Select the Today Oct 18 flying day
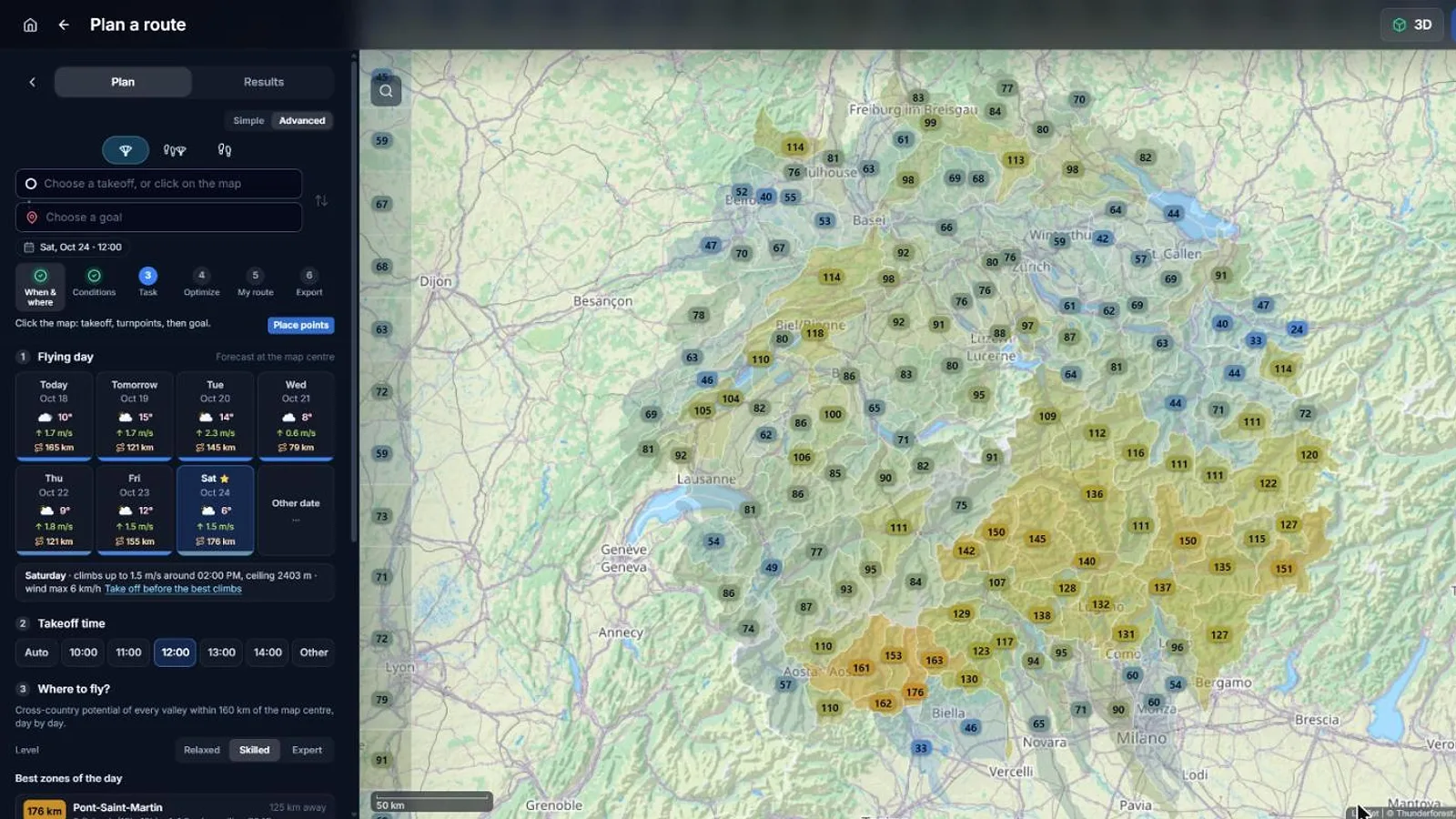 pos(54,416)
